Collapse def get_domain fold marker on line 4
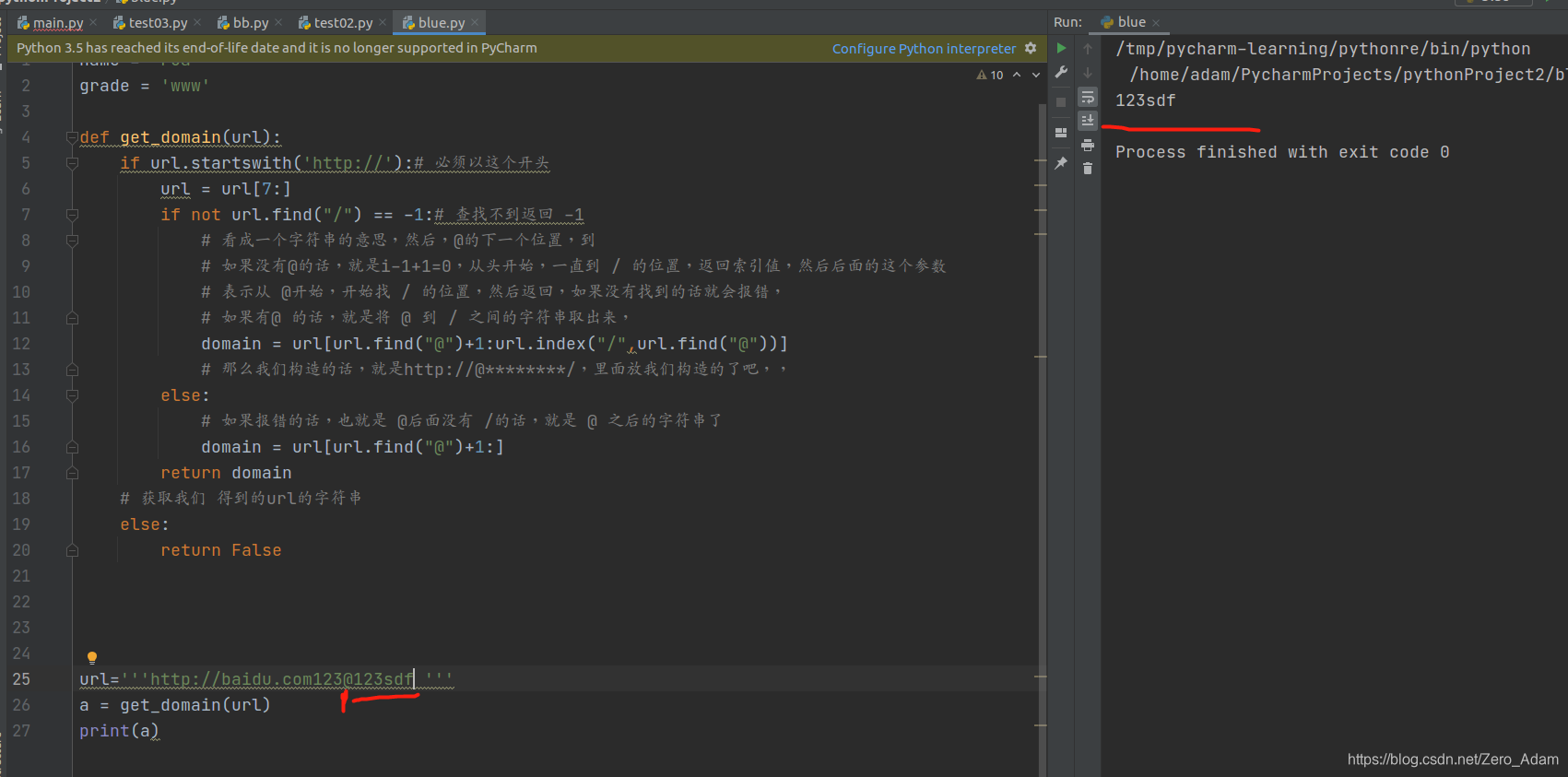This screenshot has width=1568, height=777. [72, 137]
